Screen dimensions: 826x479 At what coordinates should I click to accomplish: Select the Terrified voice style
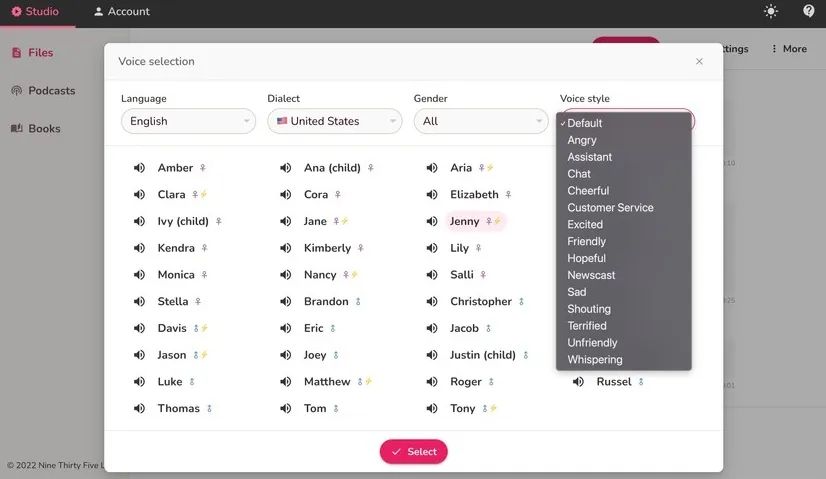(x=624, y=326)
